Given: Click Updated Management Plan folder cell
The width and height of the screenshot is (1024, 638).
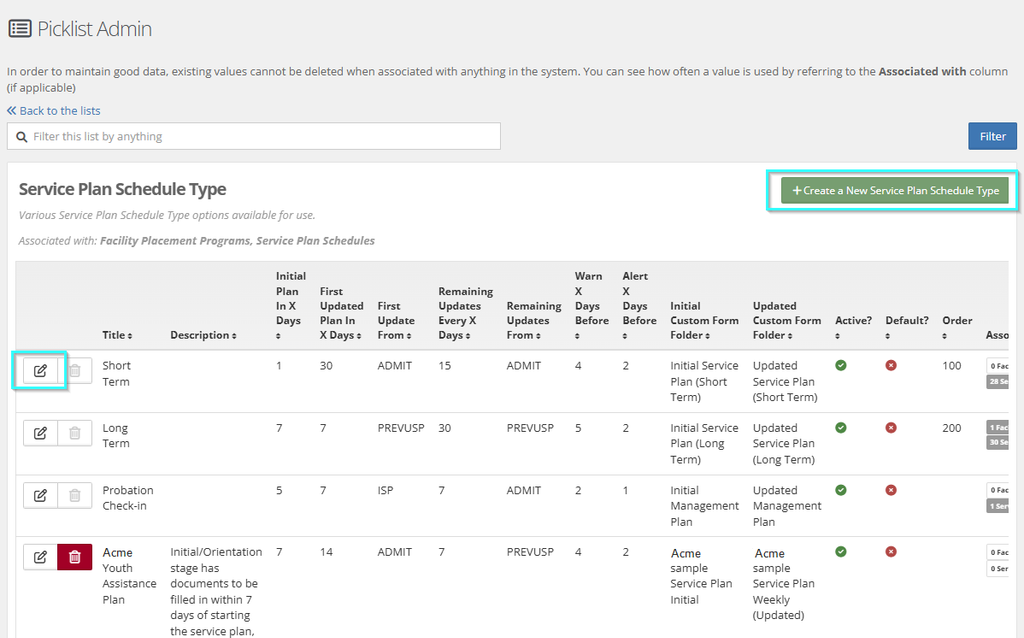Looking at the screenshot, I should coord(787,506).
